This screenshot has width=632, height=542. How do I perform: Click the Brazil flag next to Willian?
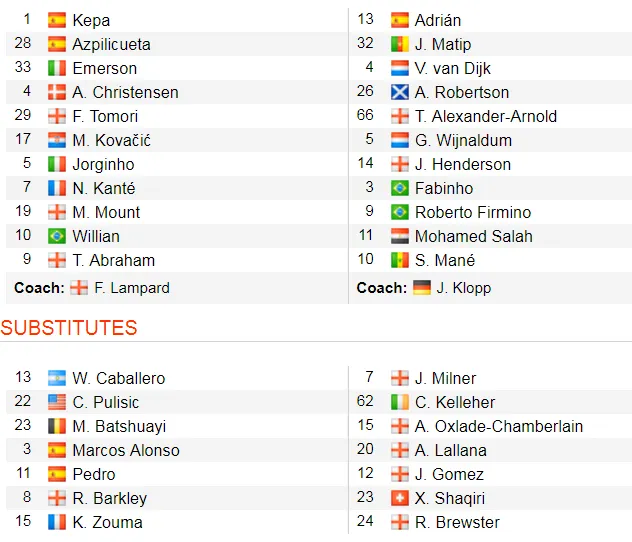(57, 236)
